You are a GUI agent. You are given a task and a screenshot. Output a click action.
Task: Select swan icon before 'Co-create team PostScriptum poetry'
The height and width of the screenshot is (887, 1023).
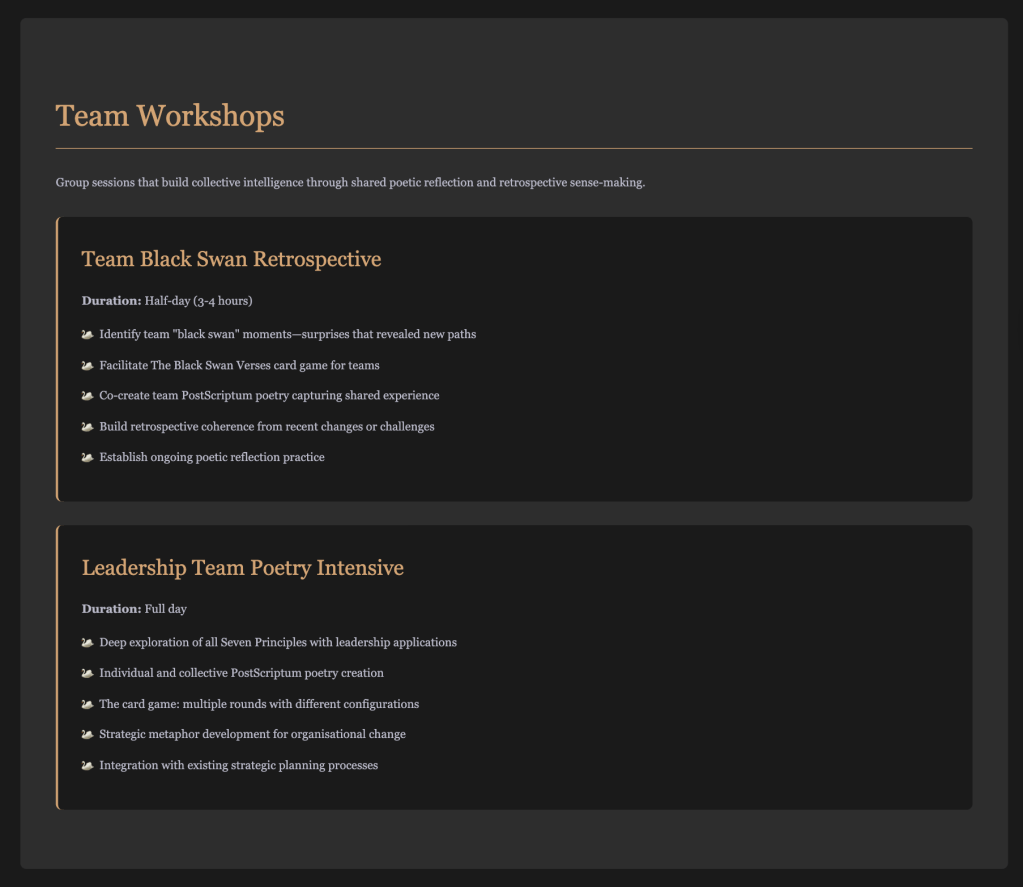87,396
